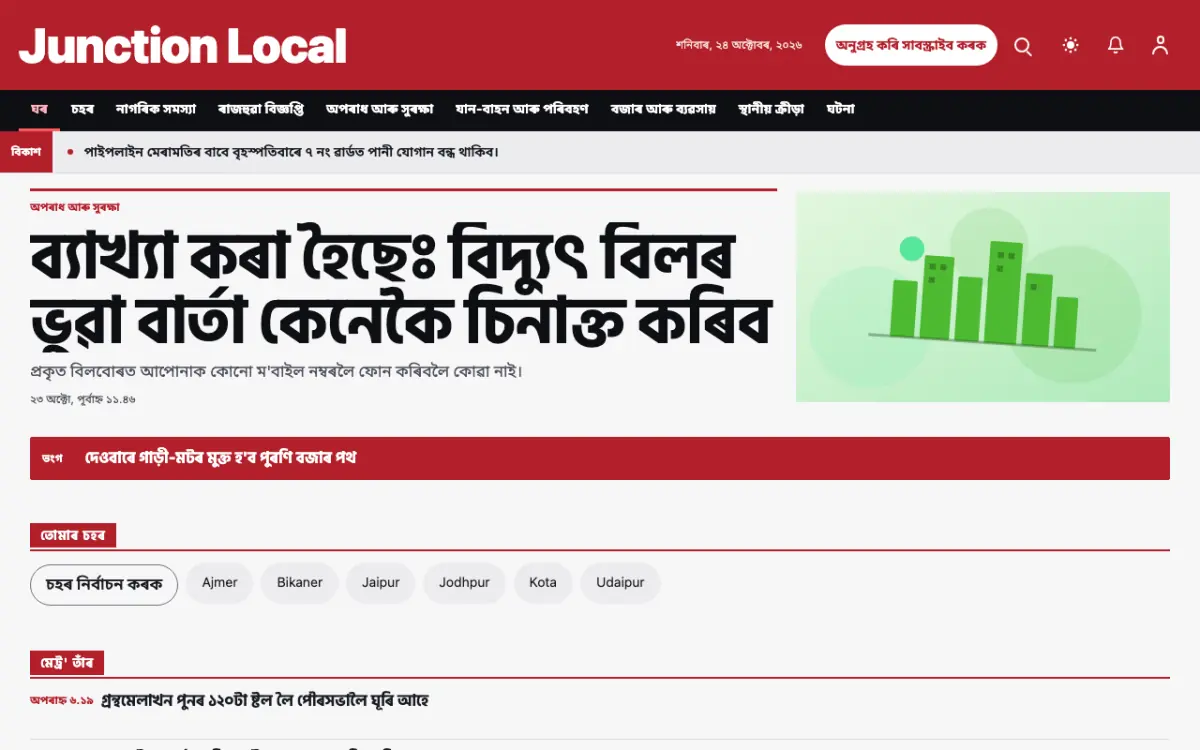Screen dimensions: 1200x750
Task: Click the article timestamp ২৩ অক্টো
Action: pyautogui.click(x=83, y=399)
